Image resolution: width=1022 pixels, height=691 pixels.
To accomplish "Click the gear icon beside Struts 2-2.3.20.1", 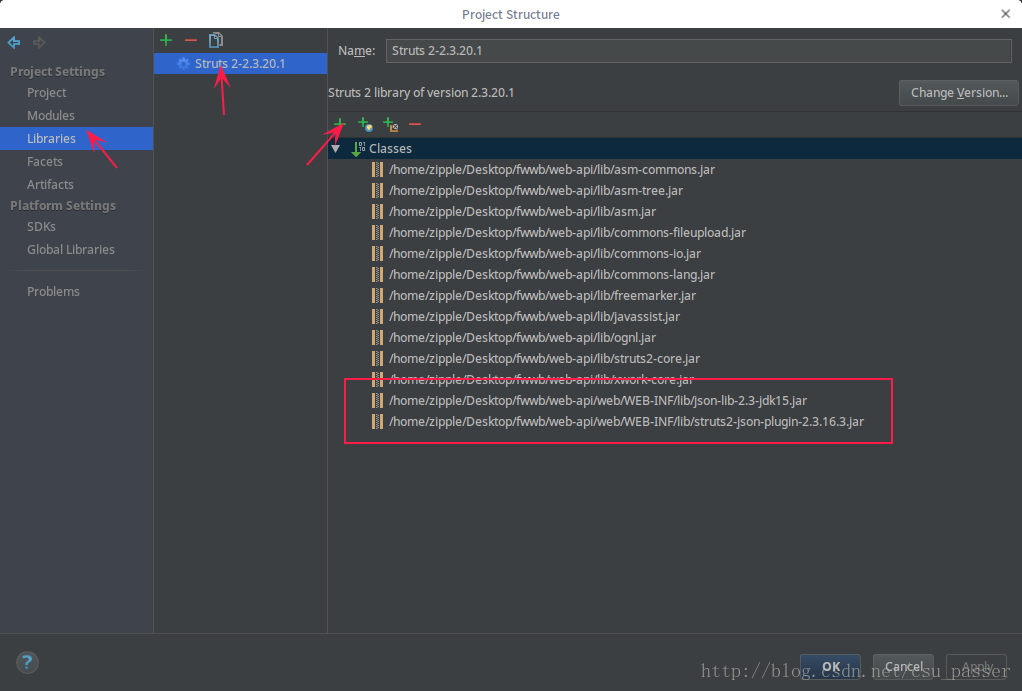I will click(183, 63).
